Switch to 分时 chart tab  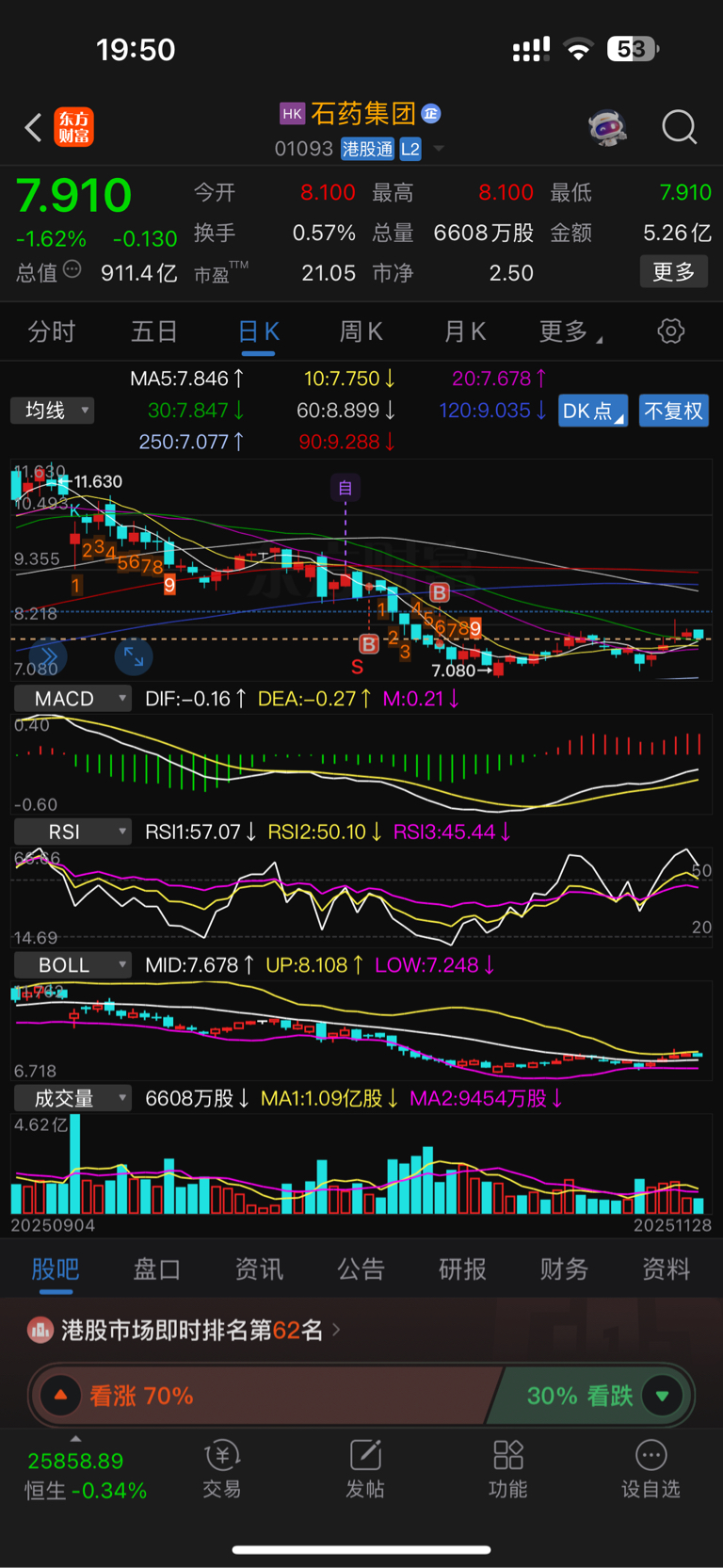(51, 331)
